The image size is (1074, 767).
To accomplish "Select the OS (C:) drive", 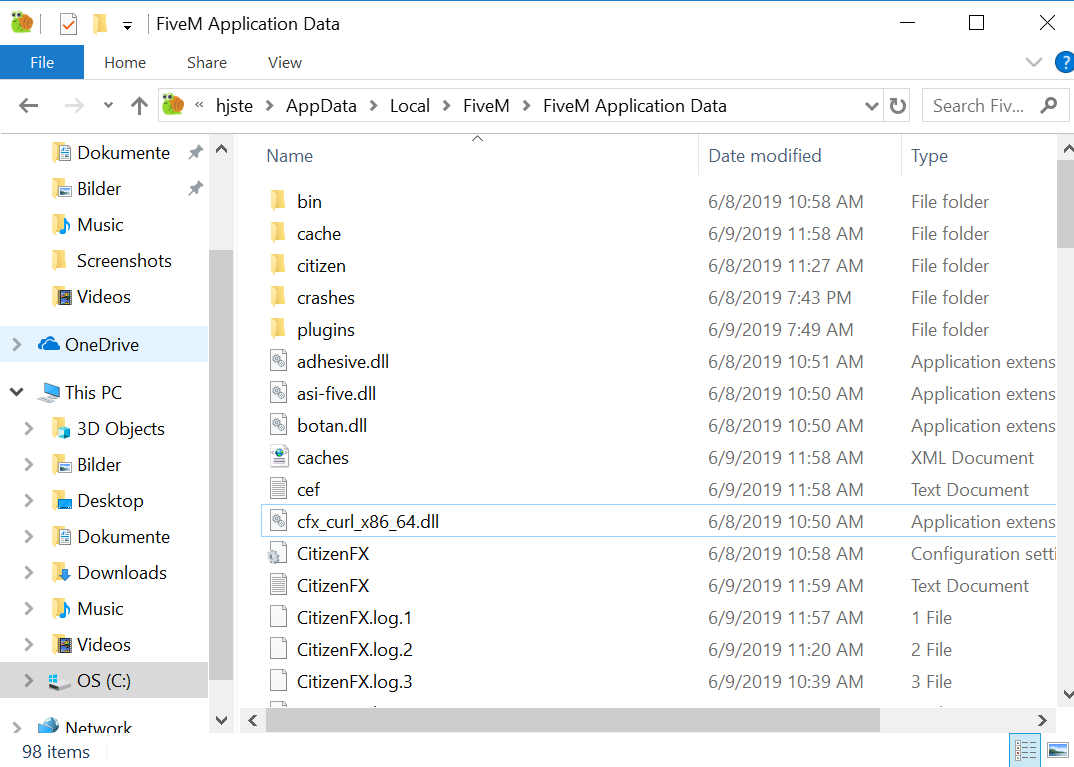I will [x=103, y=681].
